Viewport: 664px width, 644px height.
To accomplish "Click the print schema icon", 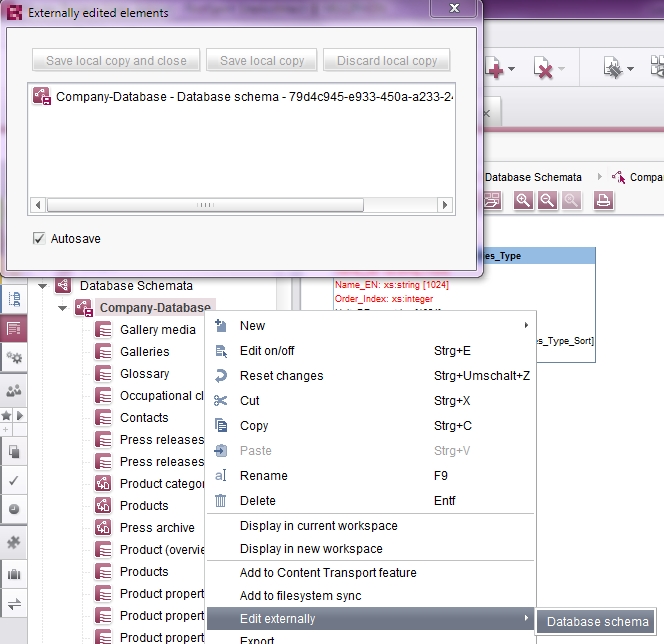I will (603, 200).
